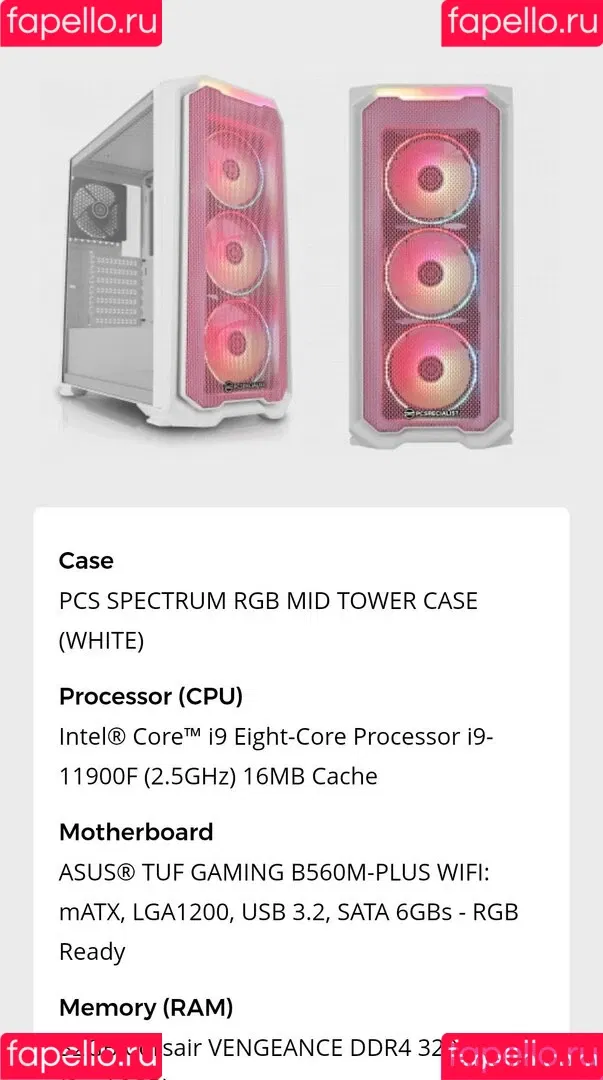Click the bottom RGB fan on the front-view case
The image size is (603, 1080).
431,369
